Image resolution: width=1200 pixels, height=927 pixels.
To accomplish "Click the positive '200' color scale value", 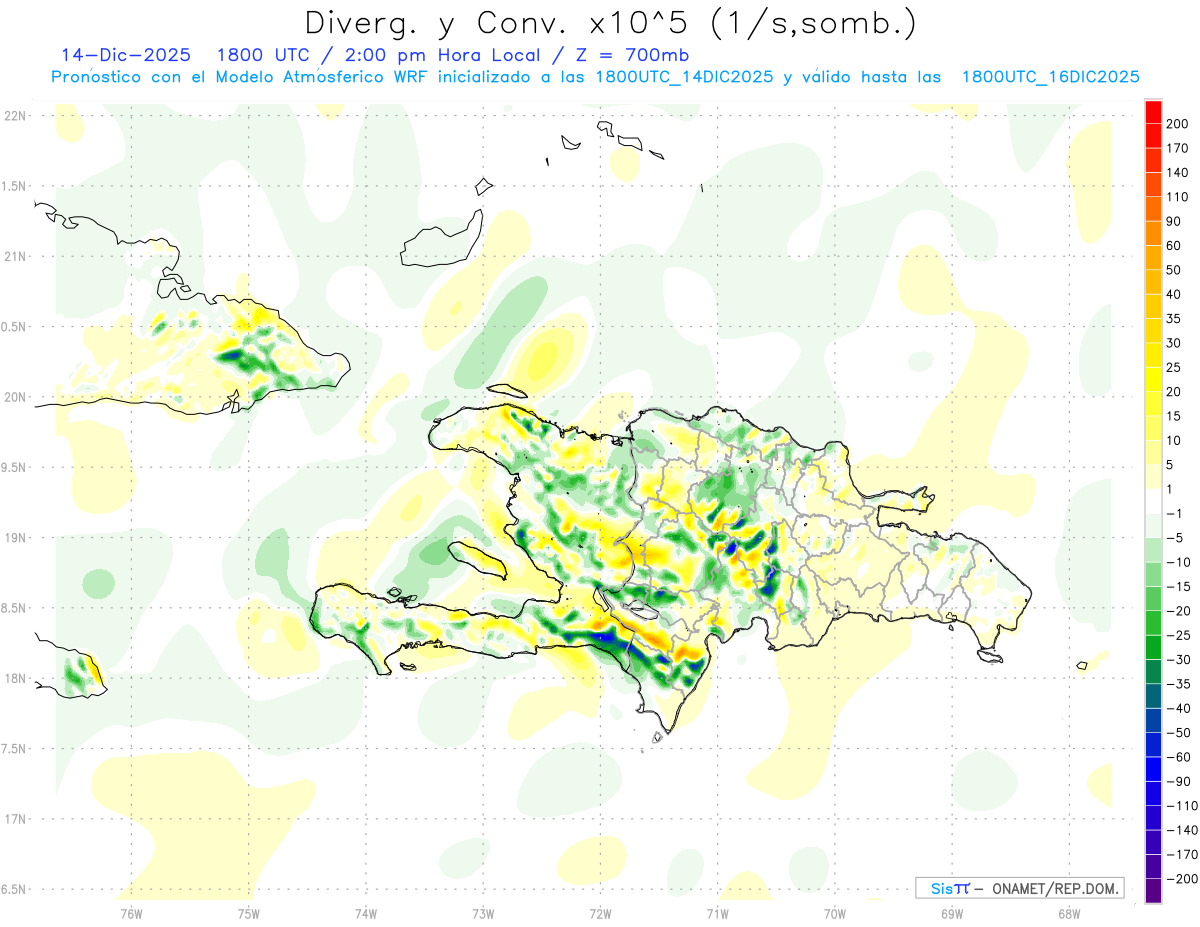I will [1177, 124].
